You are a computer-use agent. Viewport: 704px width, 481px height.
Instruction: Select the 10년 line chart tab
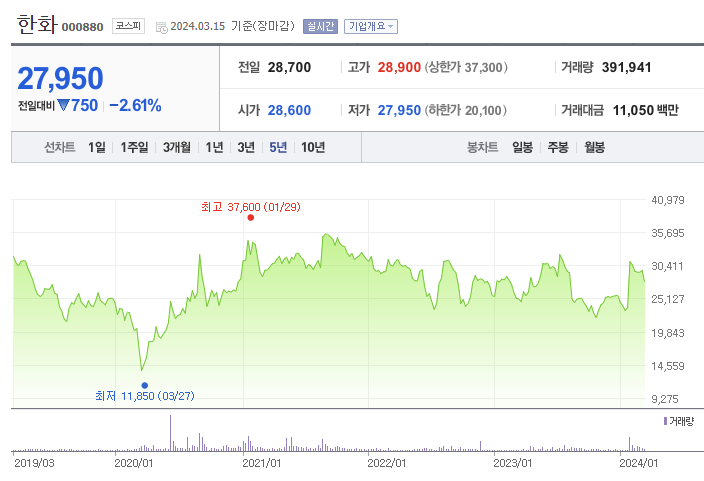[313, 147]
